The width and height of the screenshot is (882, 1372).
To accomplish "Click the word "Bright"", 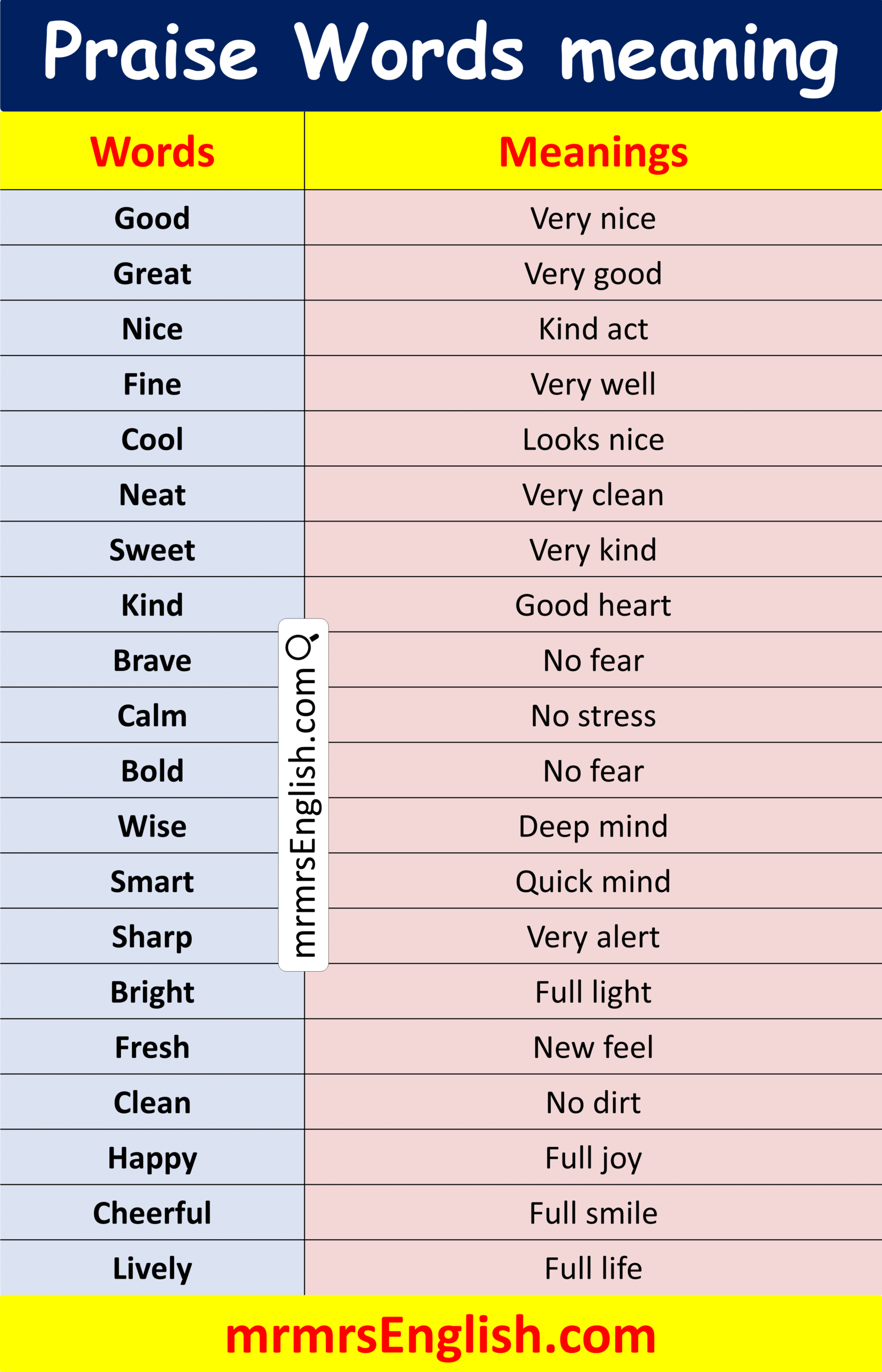I will pos(152,991).
